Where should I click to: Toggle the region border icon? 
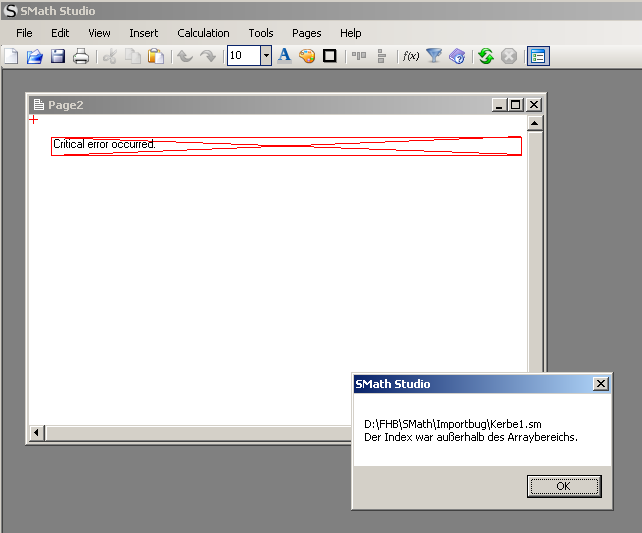tap(329, 56)
